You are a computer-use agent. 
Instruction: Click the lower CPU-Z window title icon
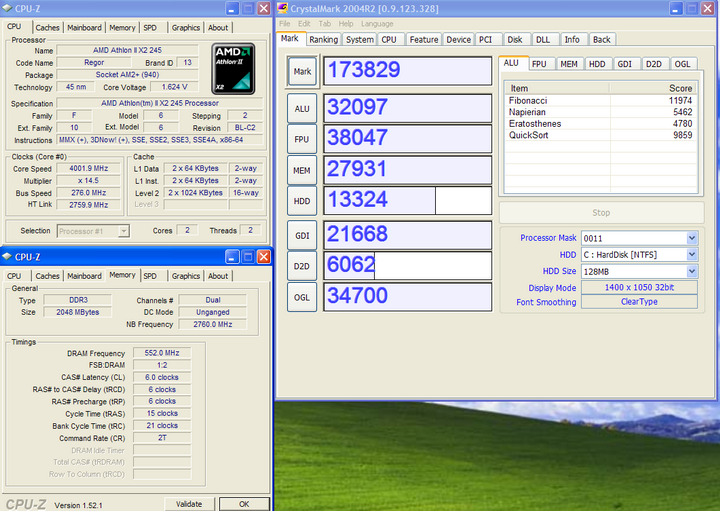pyautogui.click(x=7, y=257)
